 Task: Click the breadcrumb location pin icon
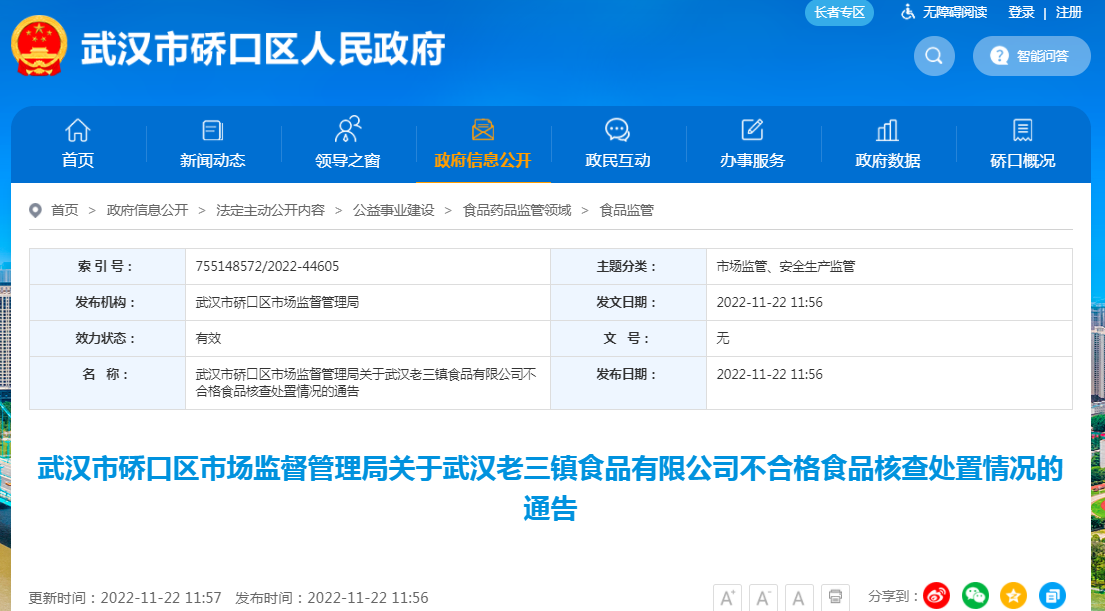[x=35, y=210]
